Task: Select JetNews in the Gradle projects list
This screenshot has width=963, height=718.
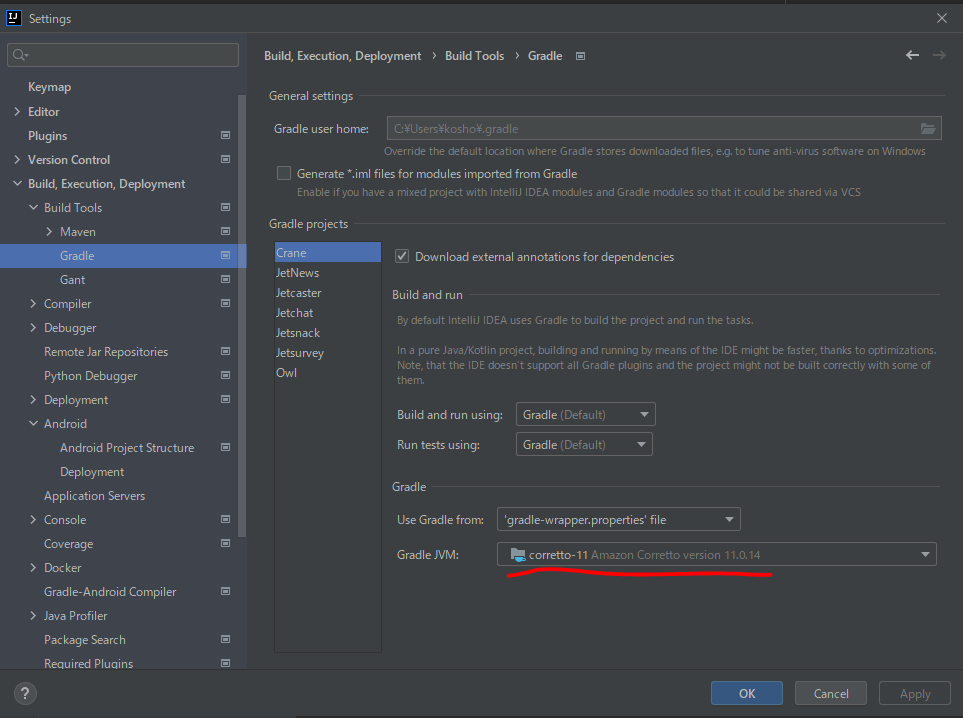Action: [x=297, y=272]
